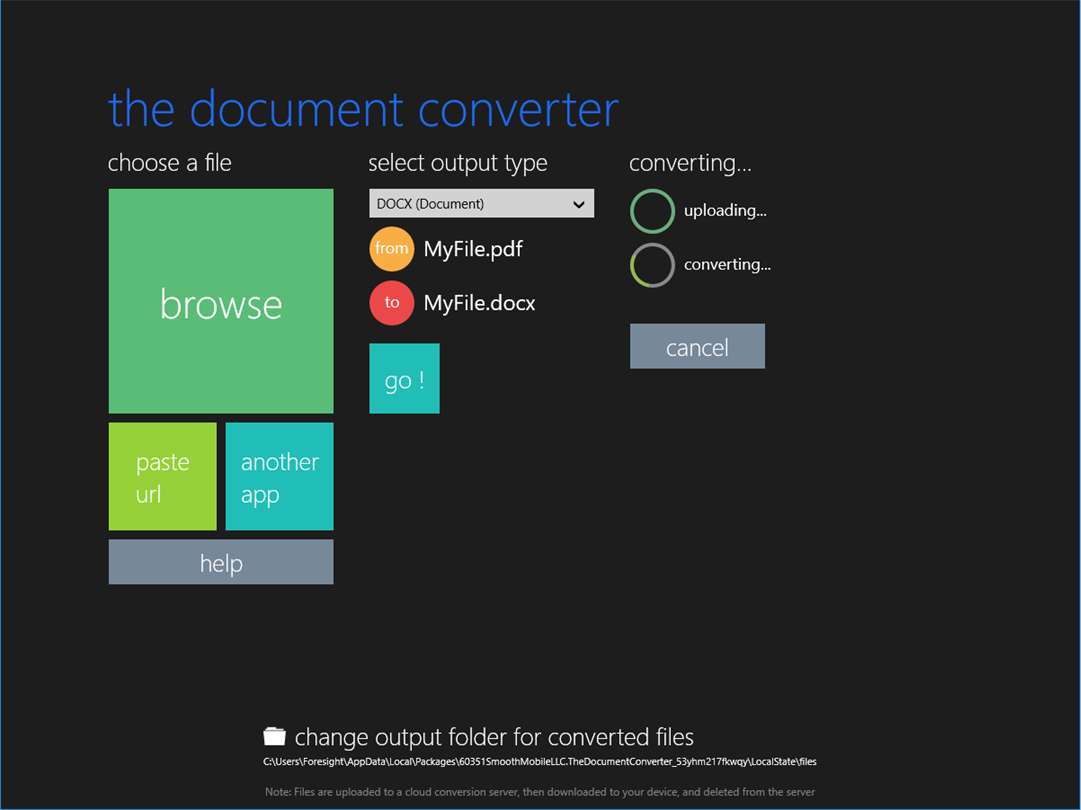The height and width of the screenshot is (810, 1081).
Task: Click the uploading... status label
Action: tap(725, 210)
